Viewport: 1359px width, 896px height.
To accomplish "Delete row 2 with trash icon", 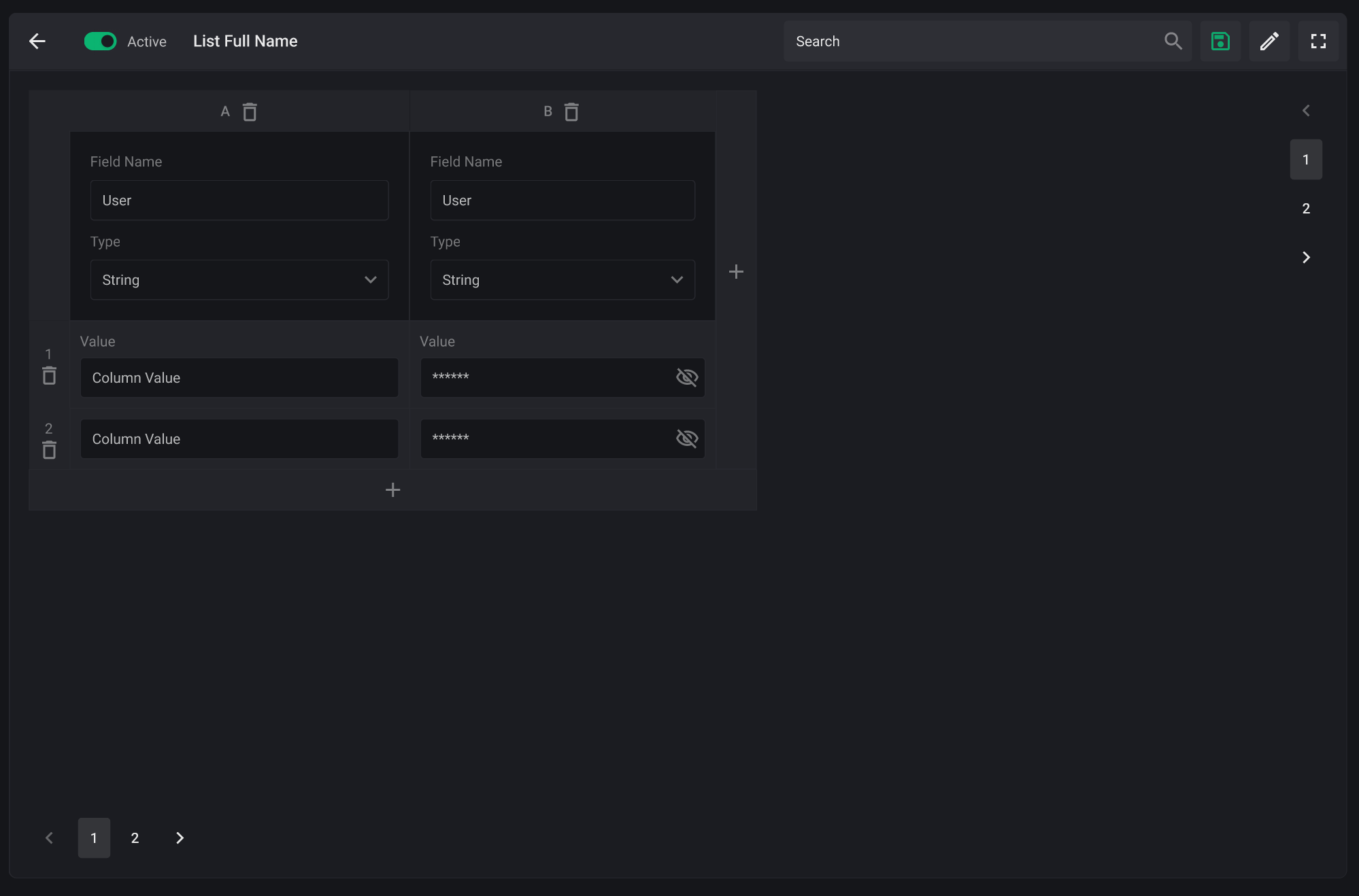I will (49, 450).
